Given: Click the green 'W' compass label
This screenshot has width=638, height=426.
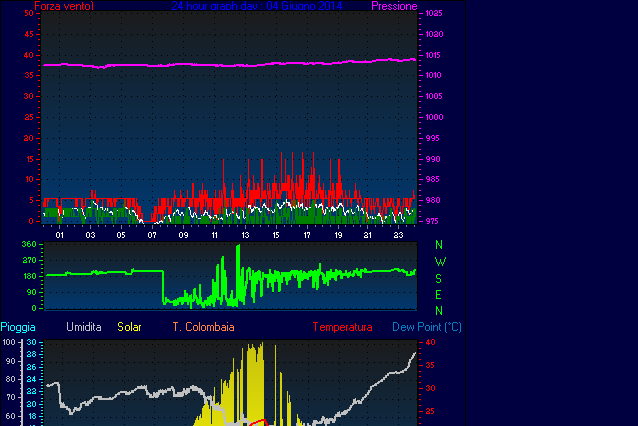Looking at the screenshot, I should click(440, 262).
